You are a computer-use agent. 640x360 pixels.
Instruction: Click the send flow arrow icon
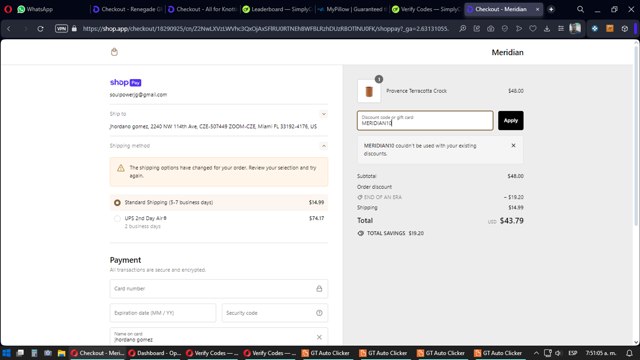click(x=519, y=29)
